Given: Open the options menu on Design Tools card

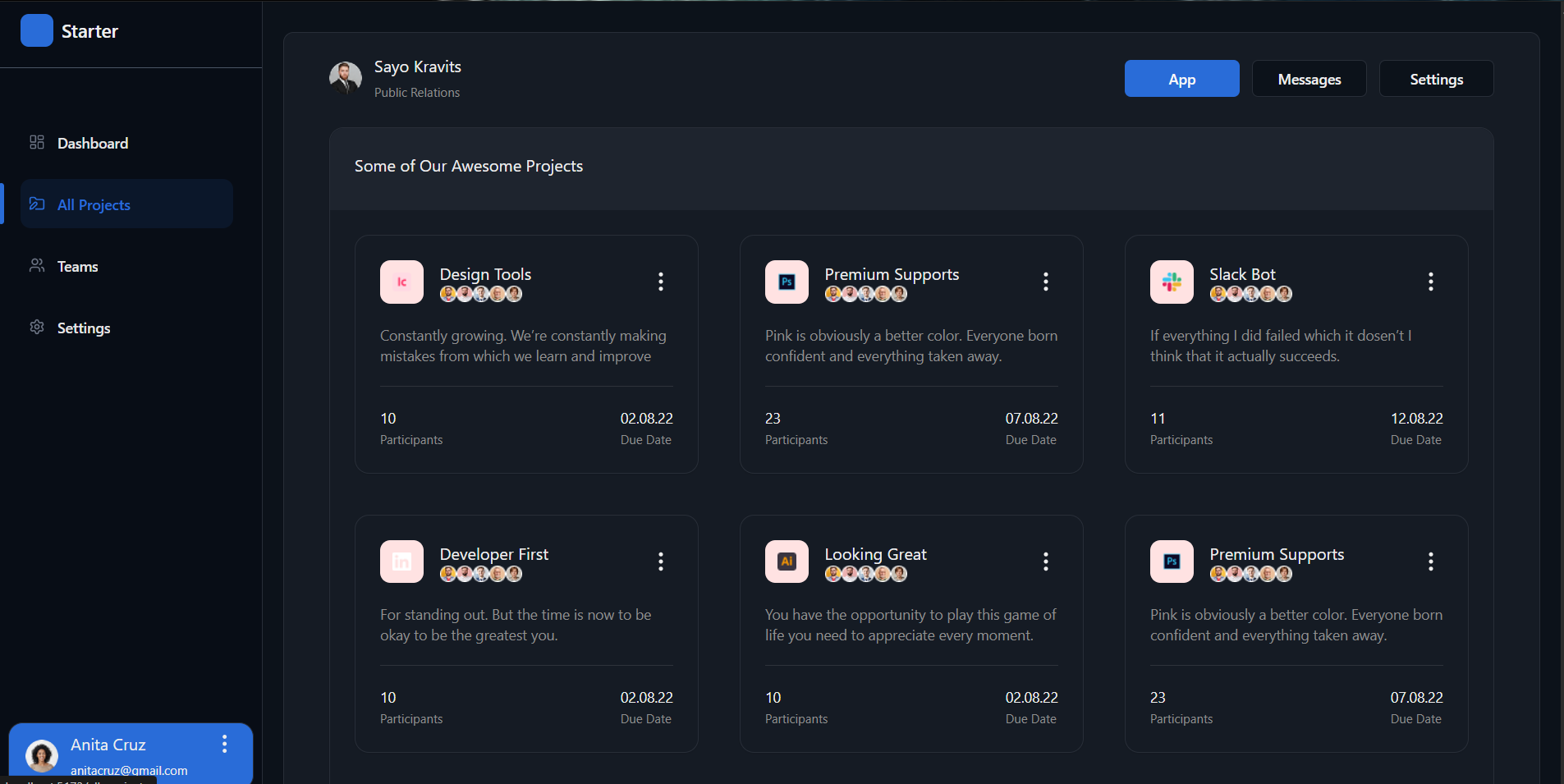Looking at the screenshot, I should (662, 282).
